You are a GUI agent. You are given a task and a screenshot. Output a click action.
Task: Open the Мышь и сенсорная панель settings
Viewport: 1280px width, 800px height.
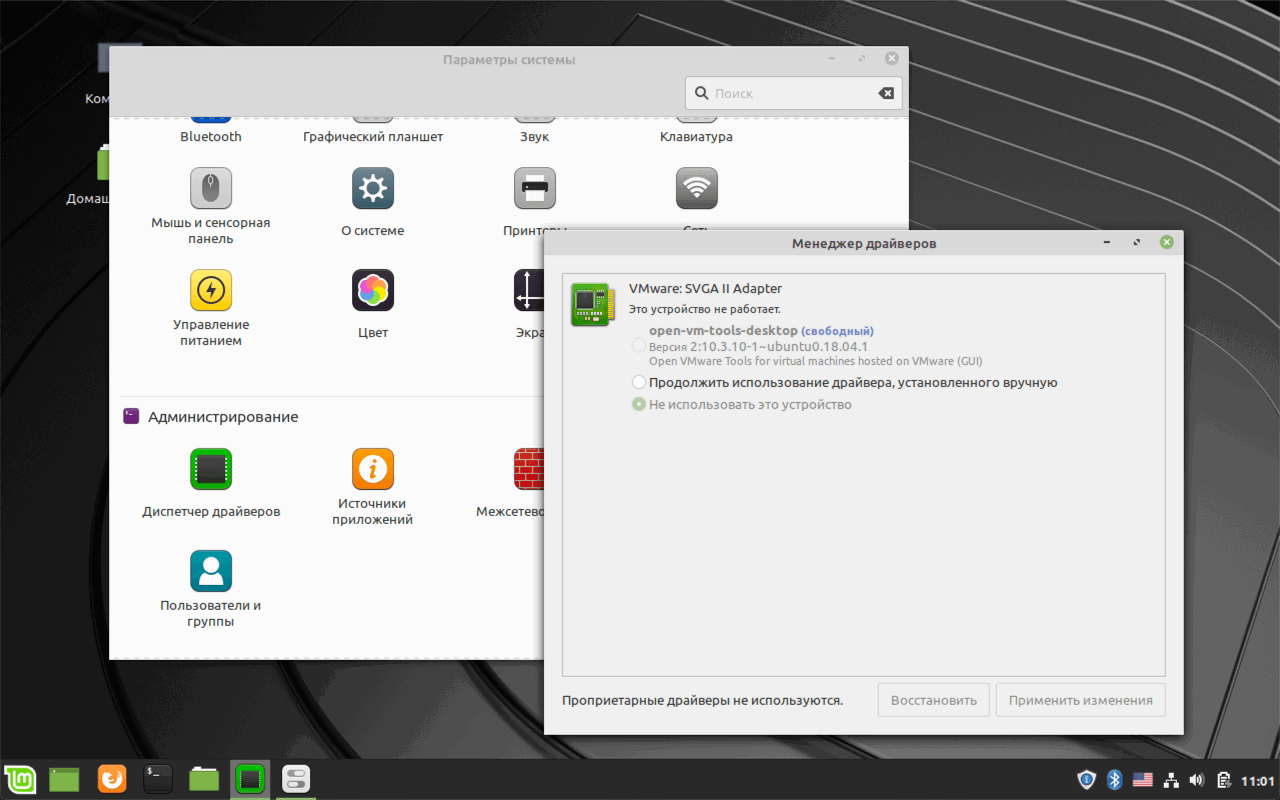(211, 188)
